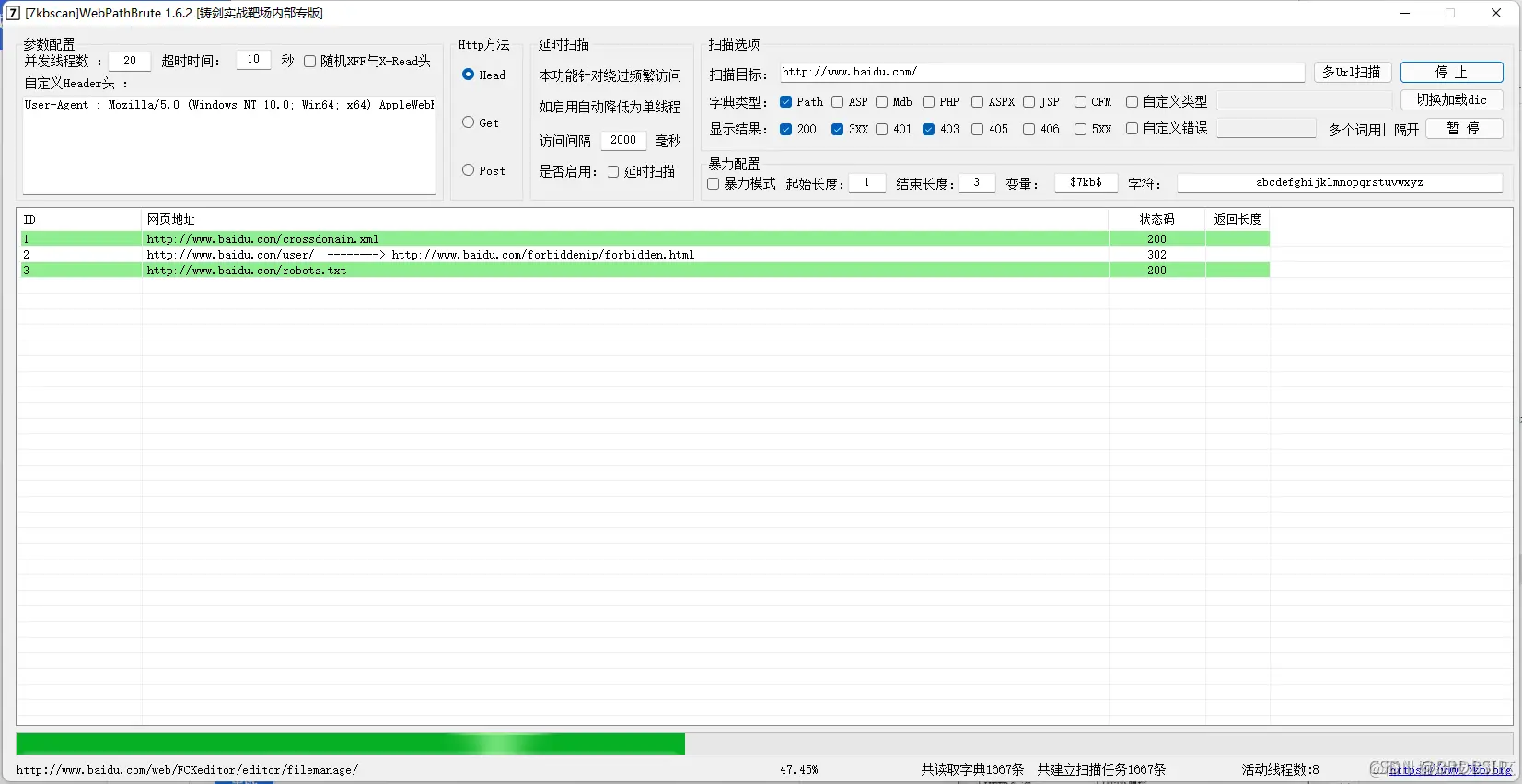Viewport: 1522px width, 784px height.
Task: Click the 多Url扫描 button
Action: tap(1352, 72)
